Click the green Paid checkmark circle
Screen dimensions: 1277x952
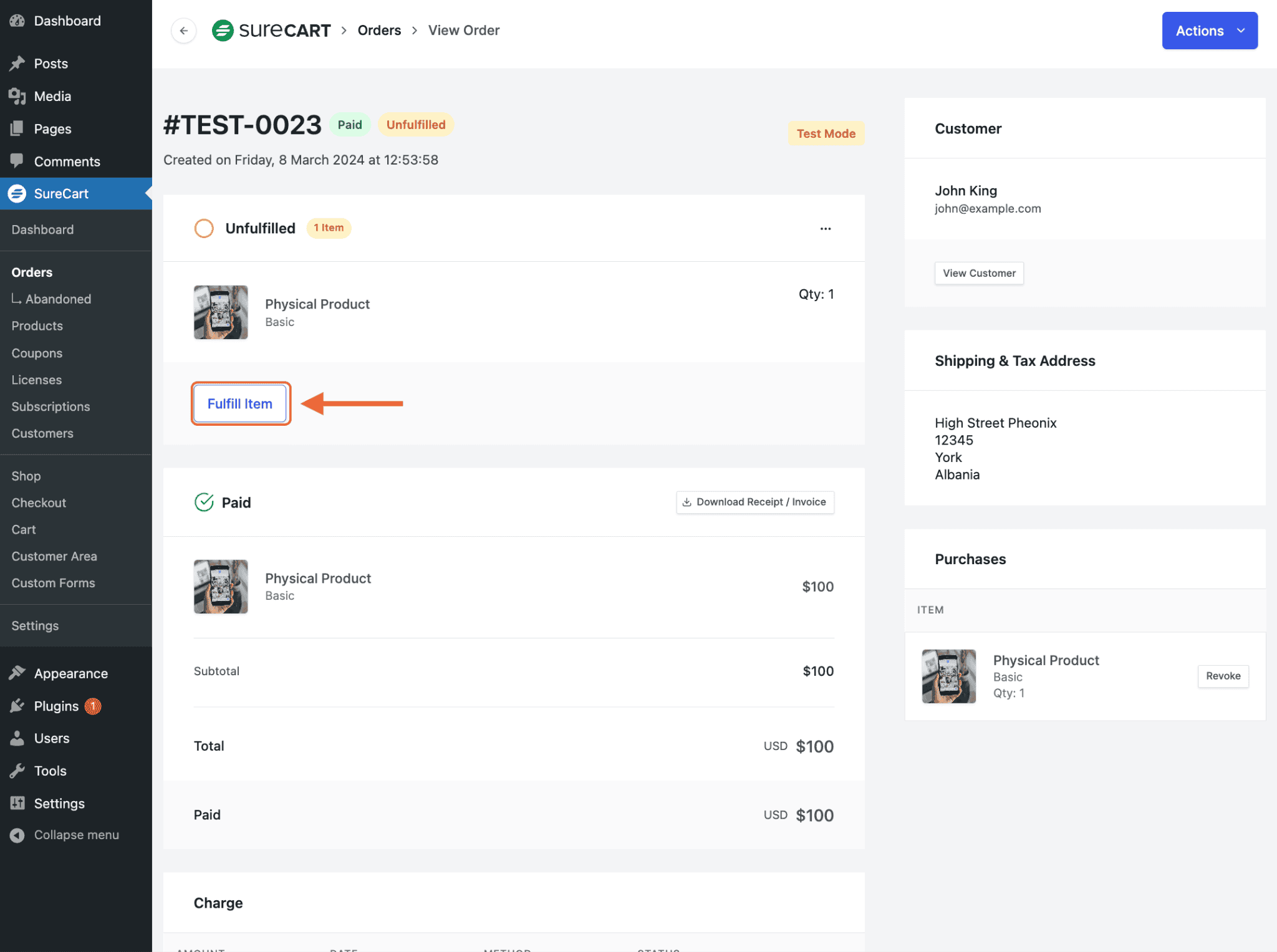pos(204,502)
